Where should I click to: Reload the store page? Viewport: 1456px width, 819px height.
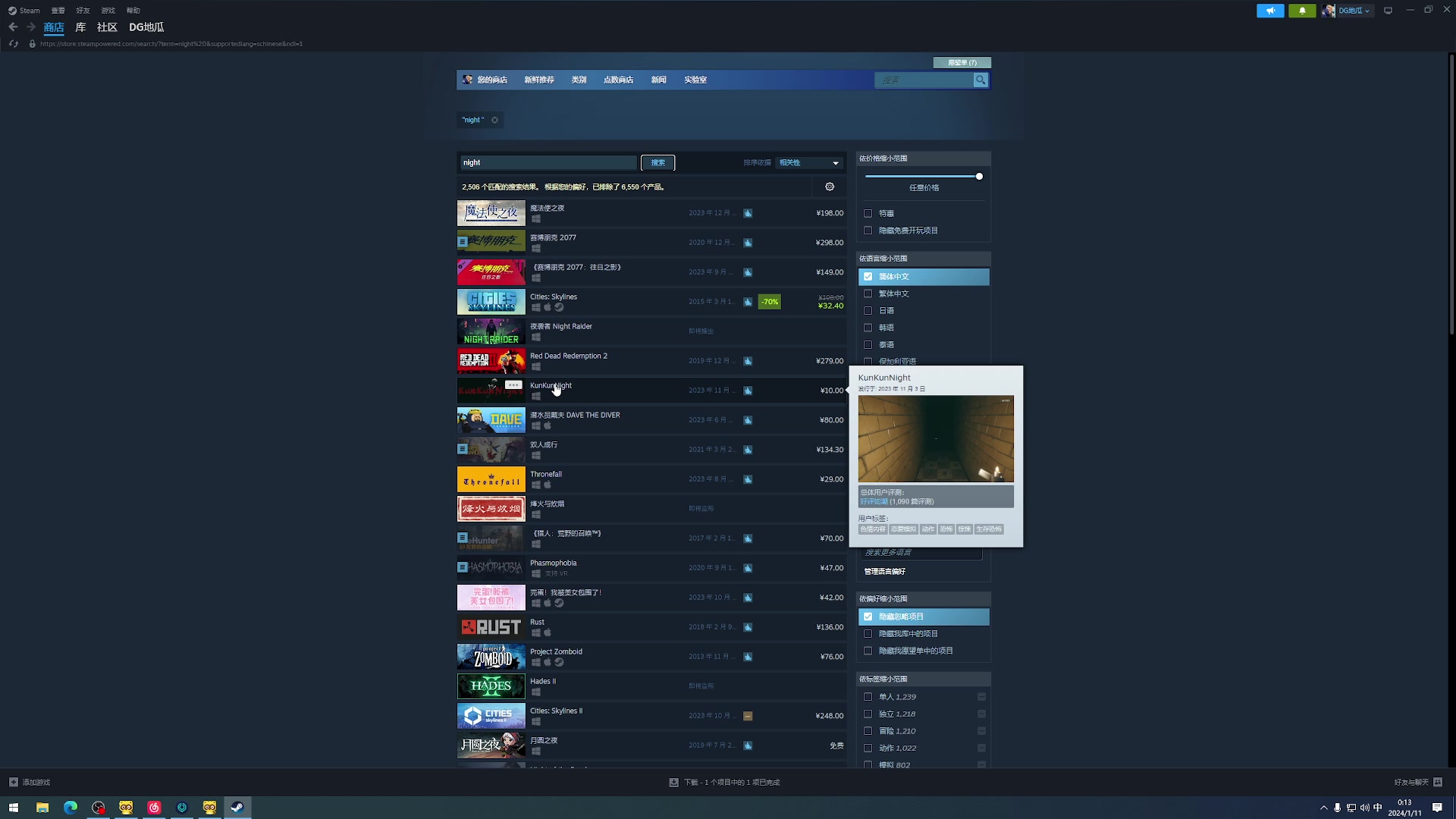point(13,44)
